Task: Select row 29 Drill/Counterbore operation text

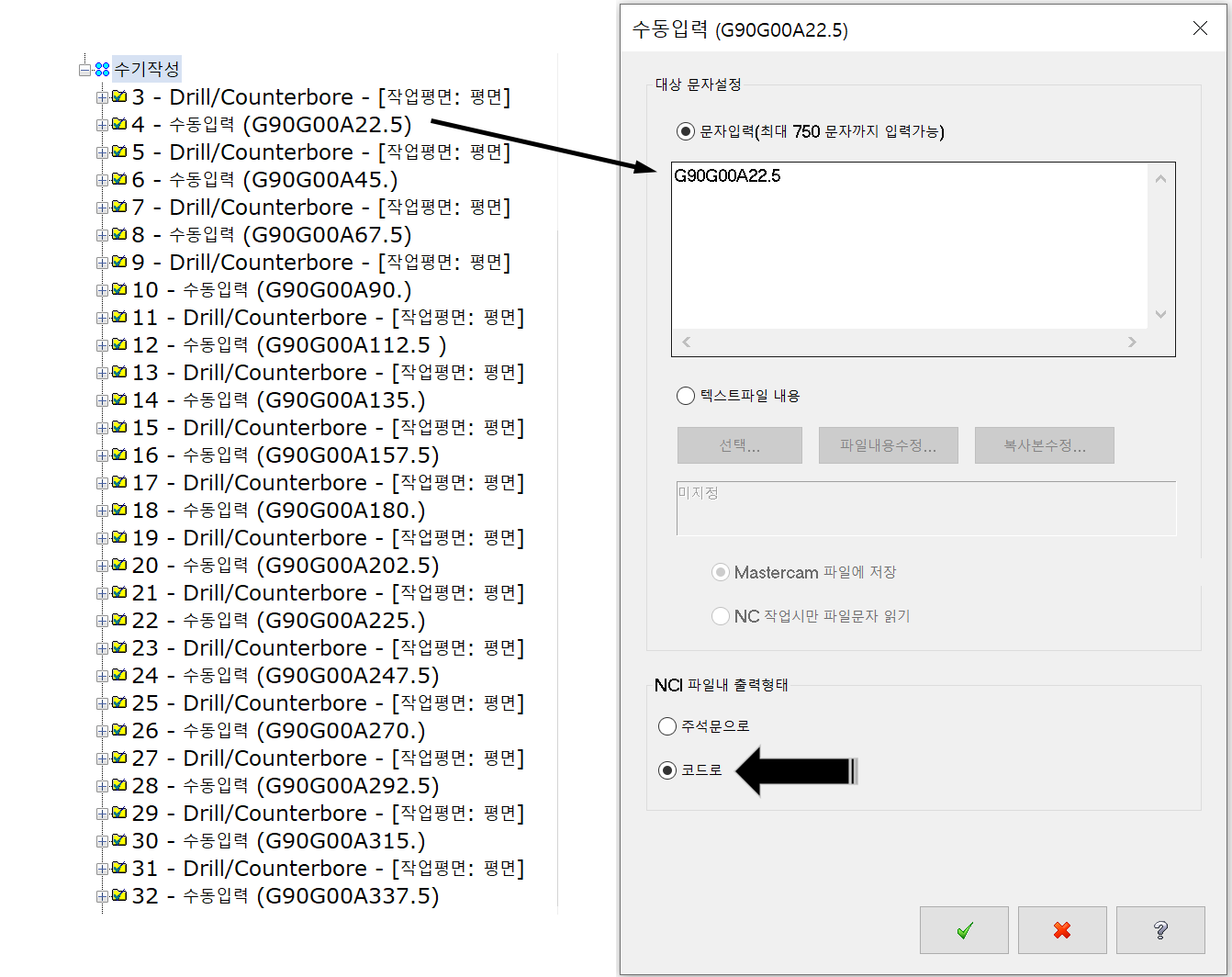Action: pos(328,813)
